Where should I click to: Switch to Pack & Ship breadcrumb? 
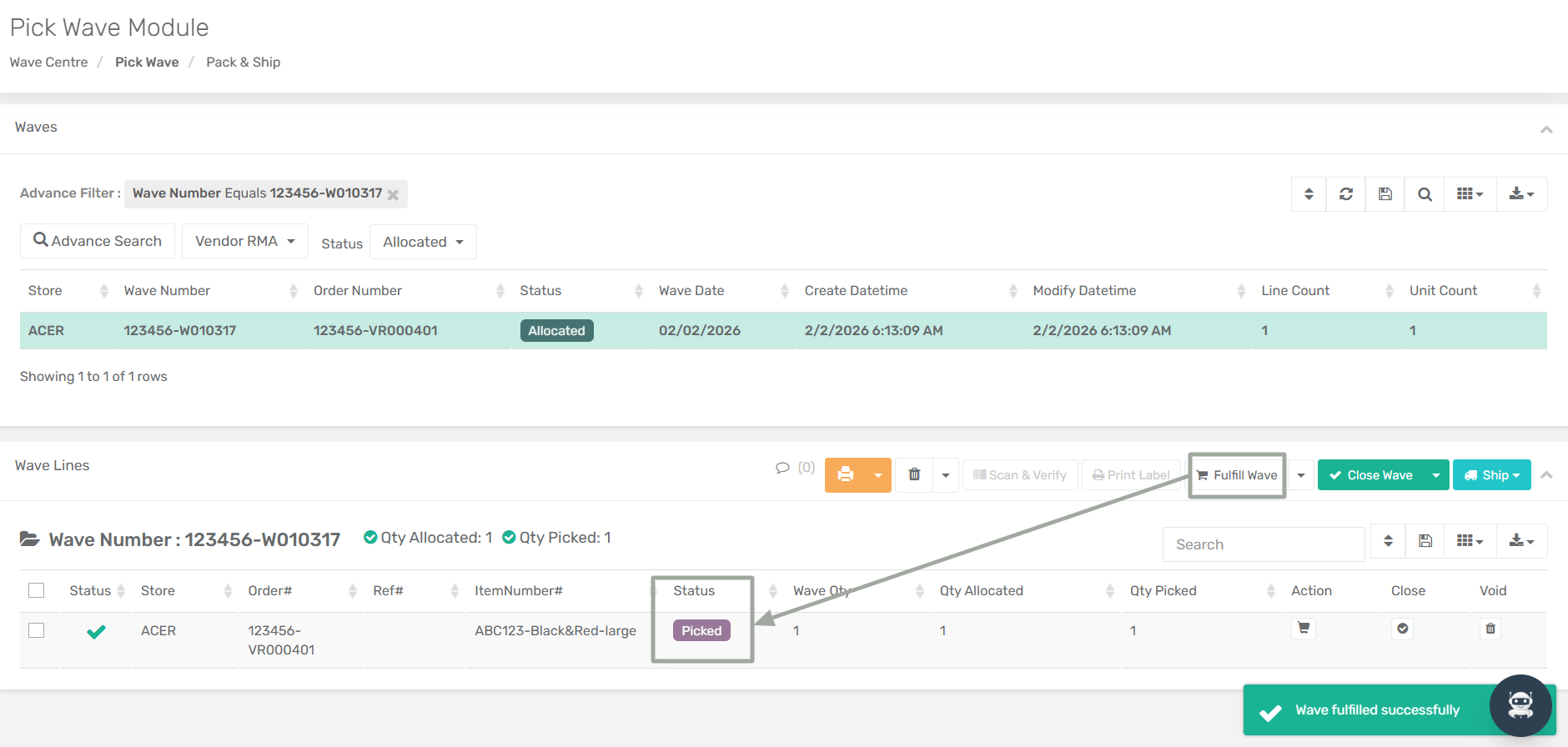click(243, 63)
